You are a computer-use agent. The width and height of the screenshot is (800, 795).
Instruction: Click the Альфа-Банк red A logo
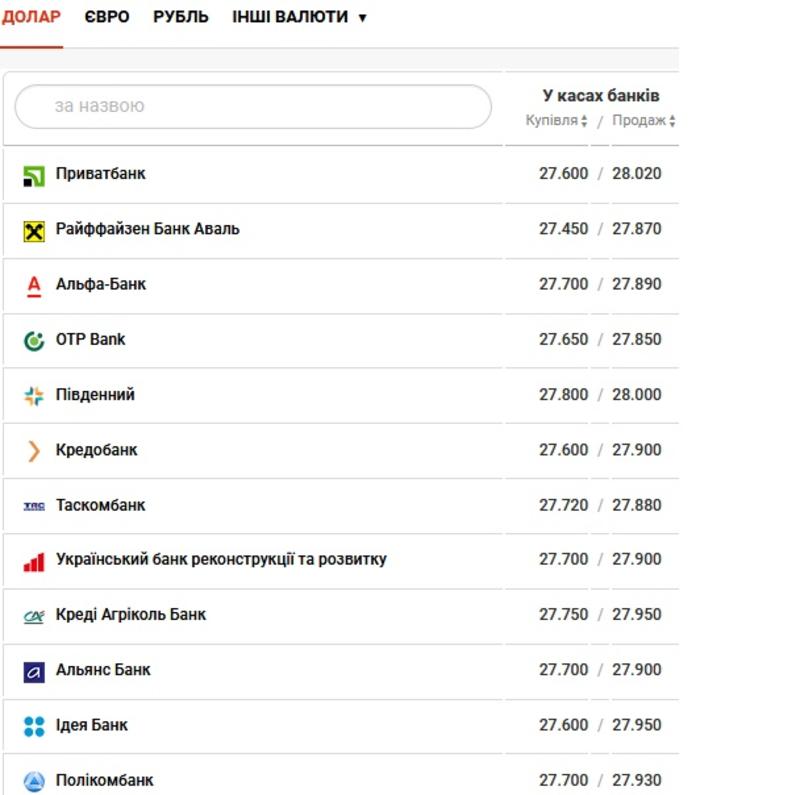tap(34, 286)
